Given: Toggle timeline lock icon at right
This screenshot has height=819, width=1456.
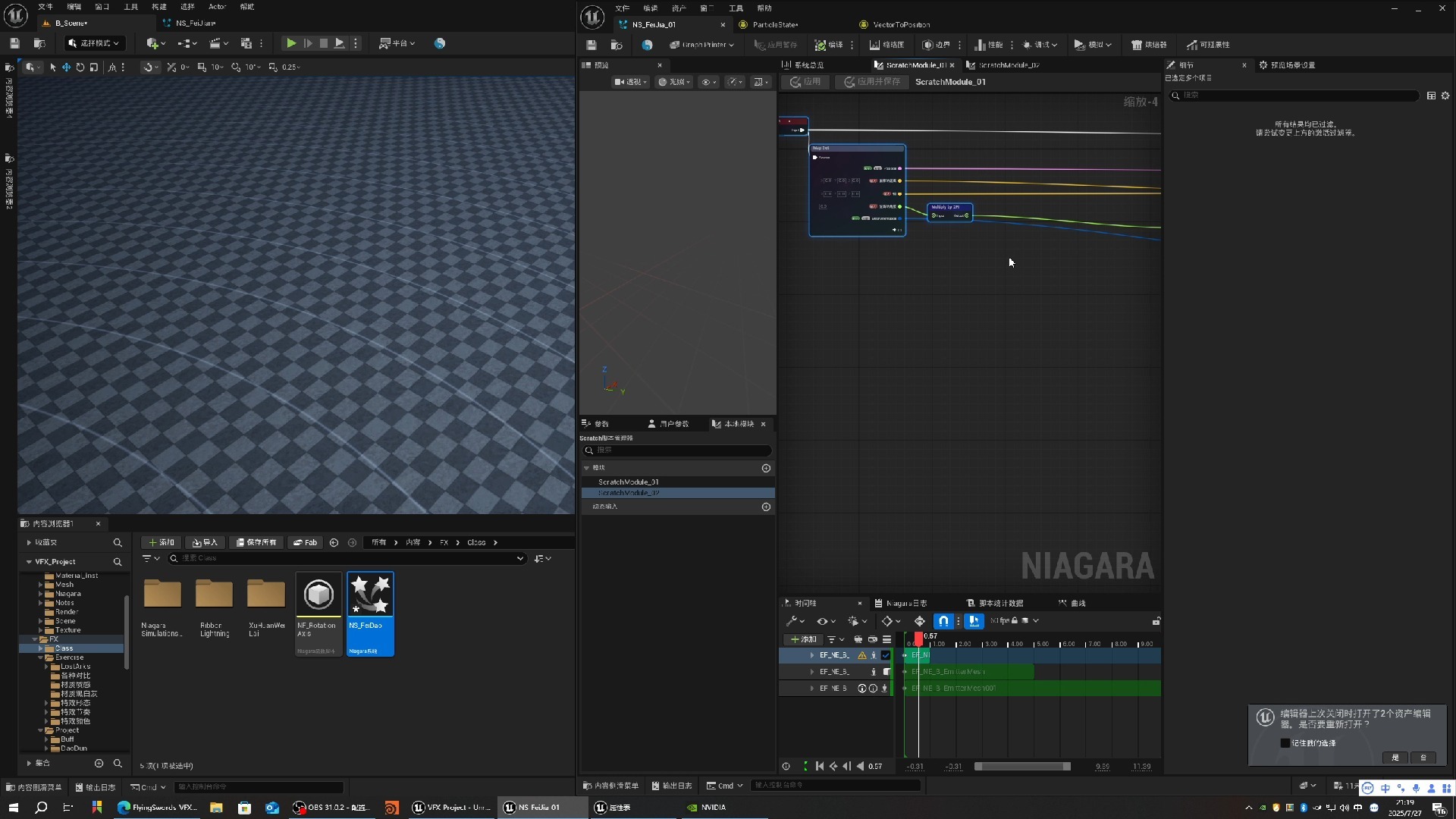Looking at the screenshot, I should point(1156,622).
